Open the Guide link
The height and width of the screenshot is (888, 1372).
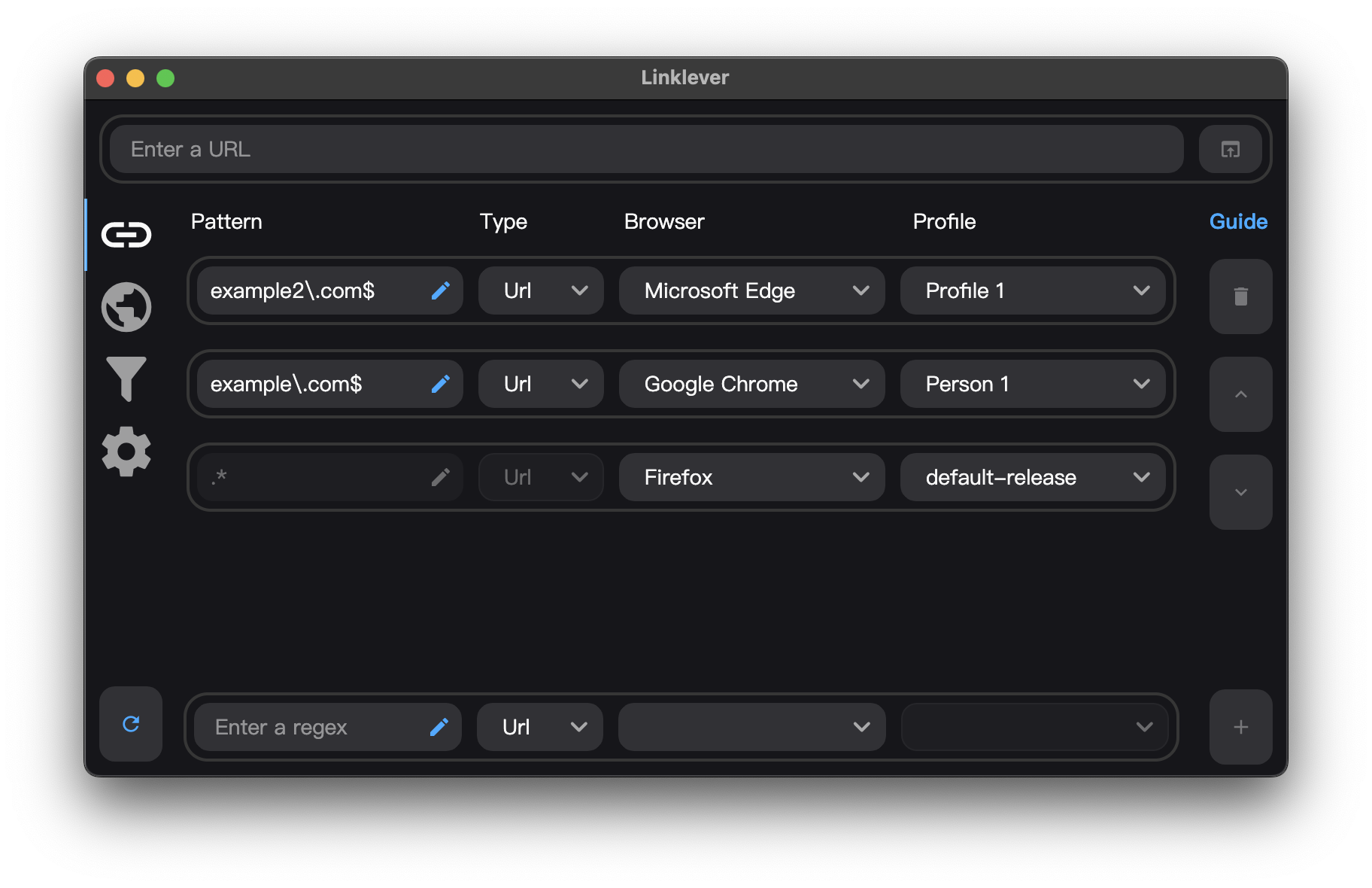point(1238,221)
